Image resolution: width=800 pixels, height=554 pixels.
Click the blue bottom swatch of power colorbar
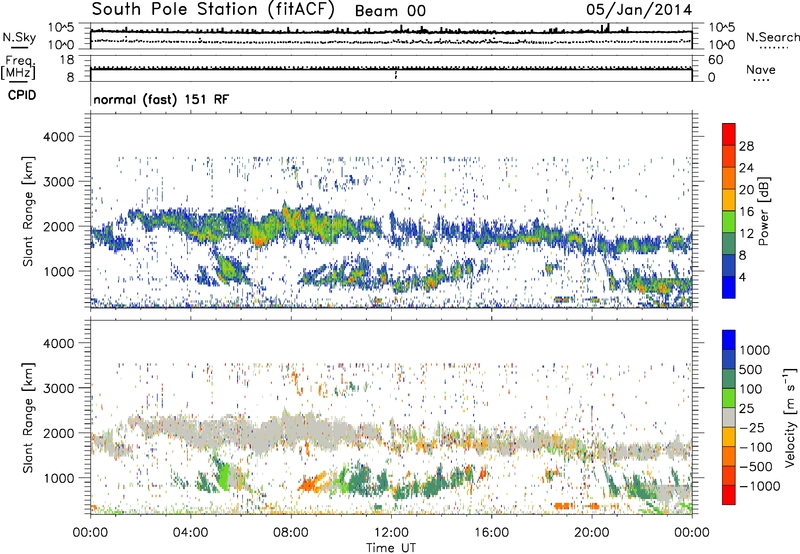(729, 287)
